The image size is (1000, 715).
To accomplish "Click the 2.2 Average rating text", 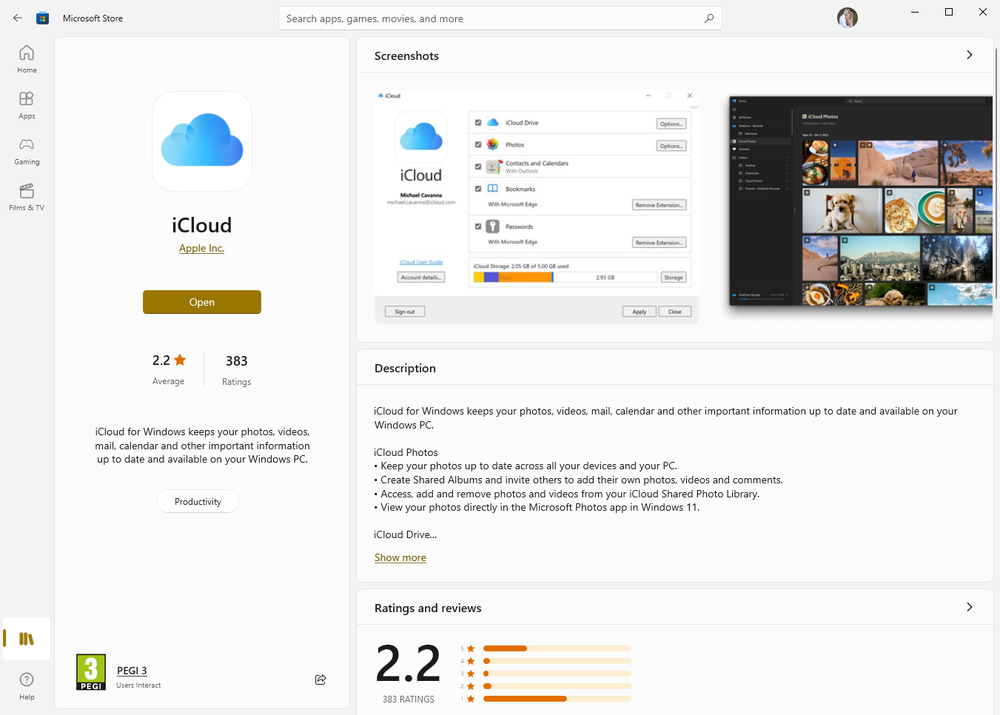I will click(161, 360).
